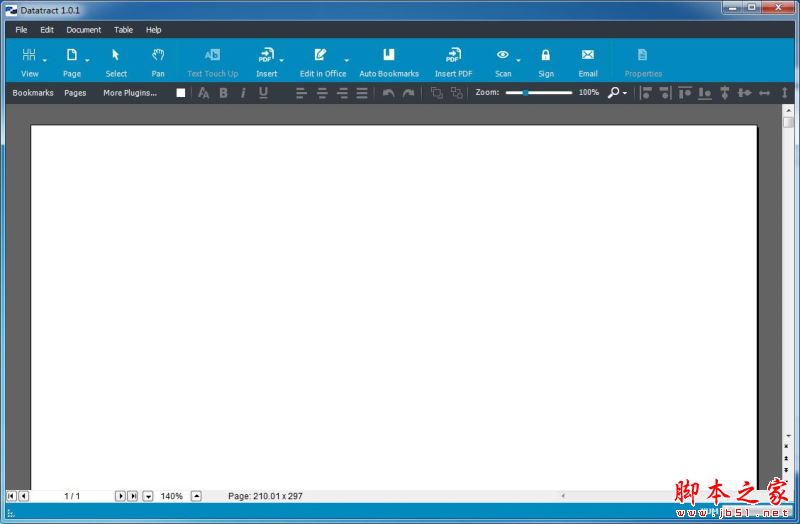Click More Plugins...

coord(130,93)
